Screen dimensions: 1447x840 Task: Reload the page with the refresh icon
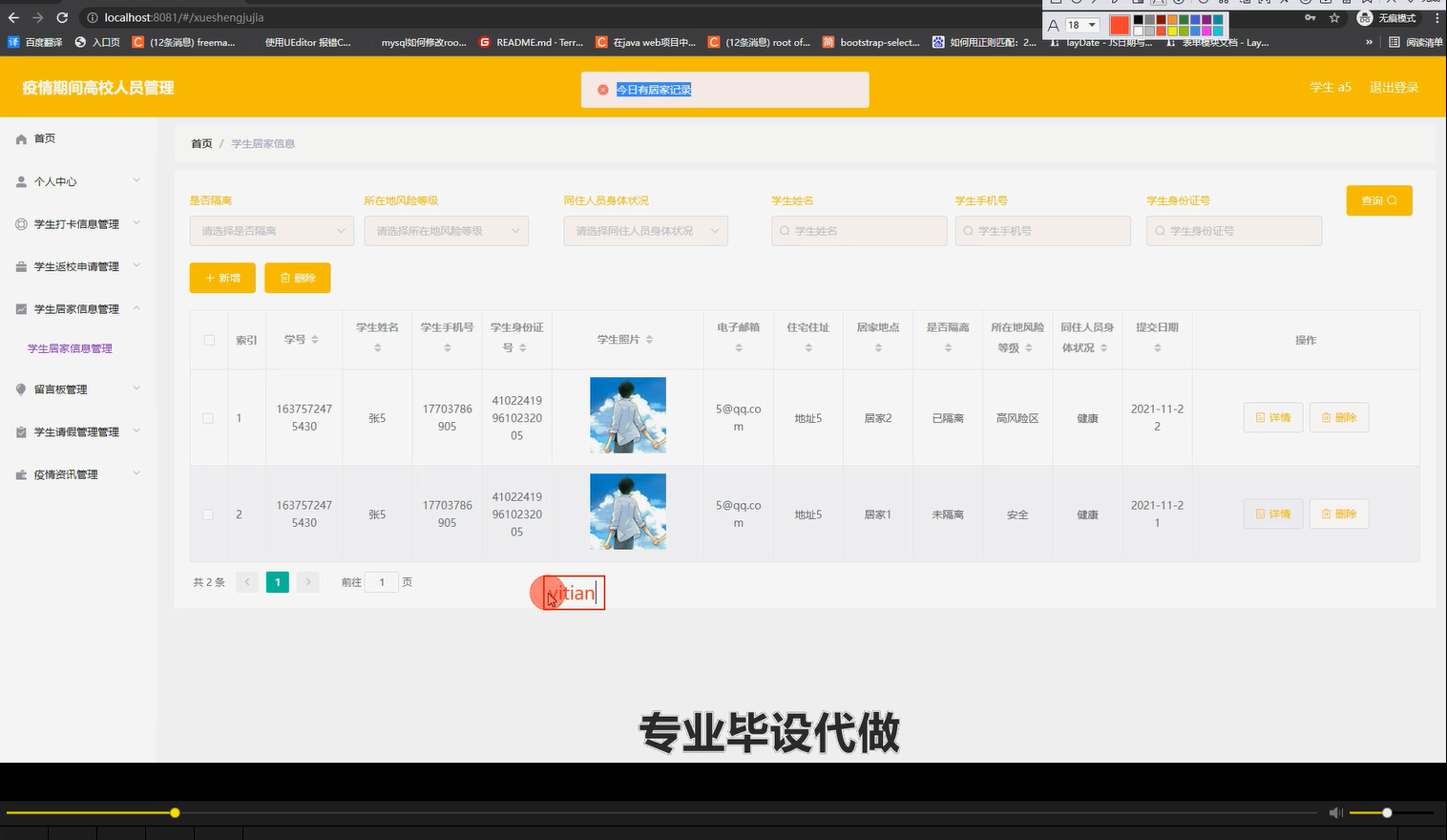click(62, 17)
